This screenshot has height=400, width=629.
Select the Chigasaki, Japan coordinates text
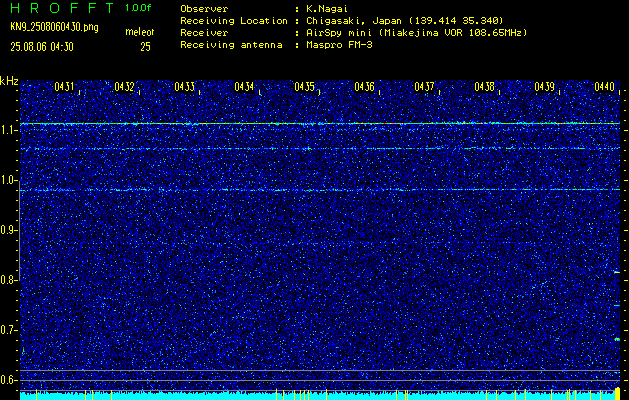coord(404,20)
